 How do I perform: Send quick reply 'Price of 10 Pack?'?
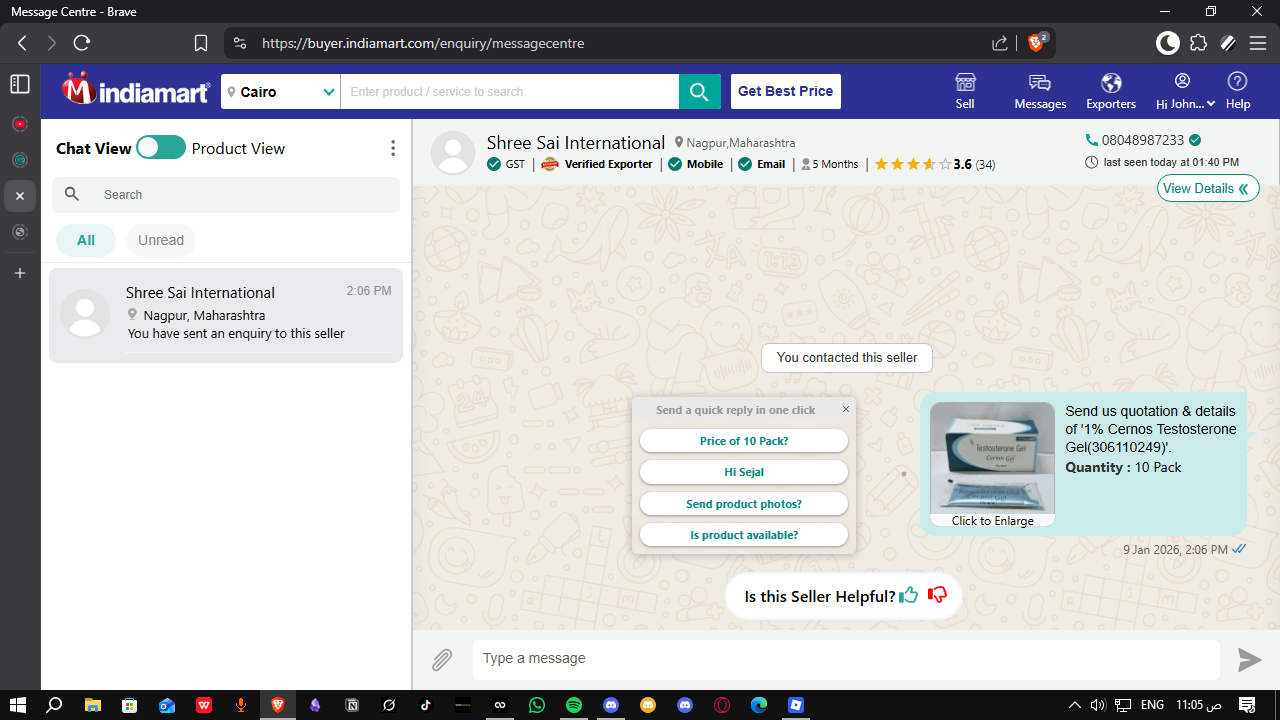(x=744, y=441)
